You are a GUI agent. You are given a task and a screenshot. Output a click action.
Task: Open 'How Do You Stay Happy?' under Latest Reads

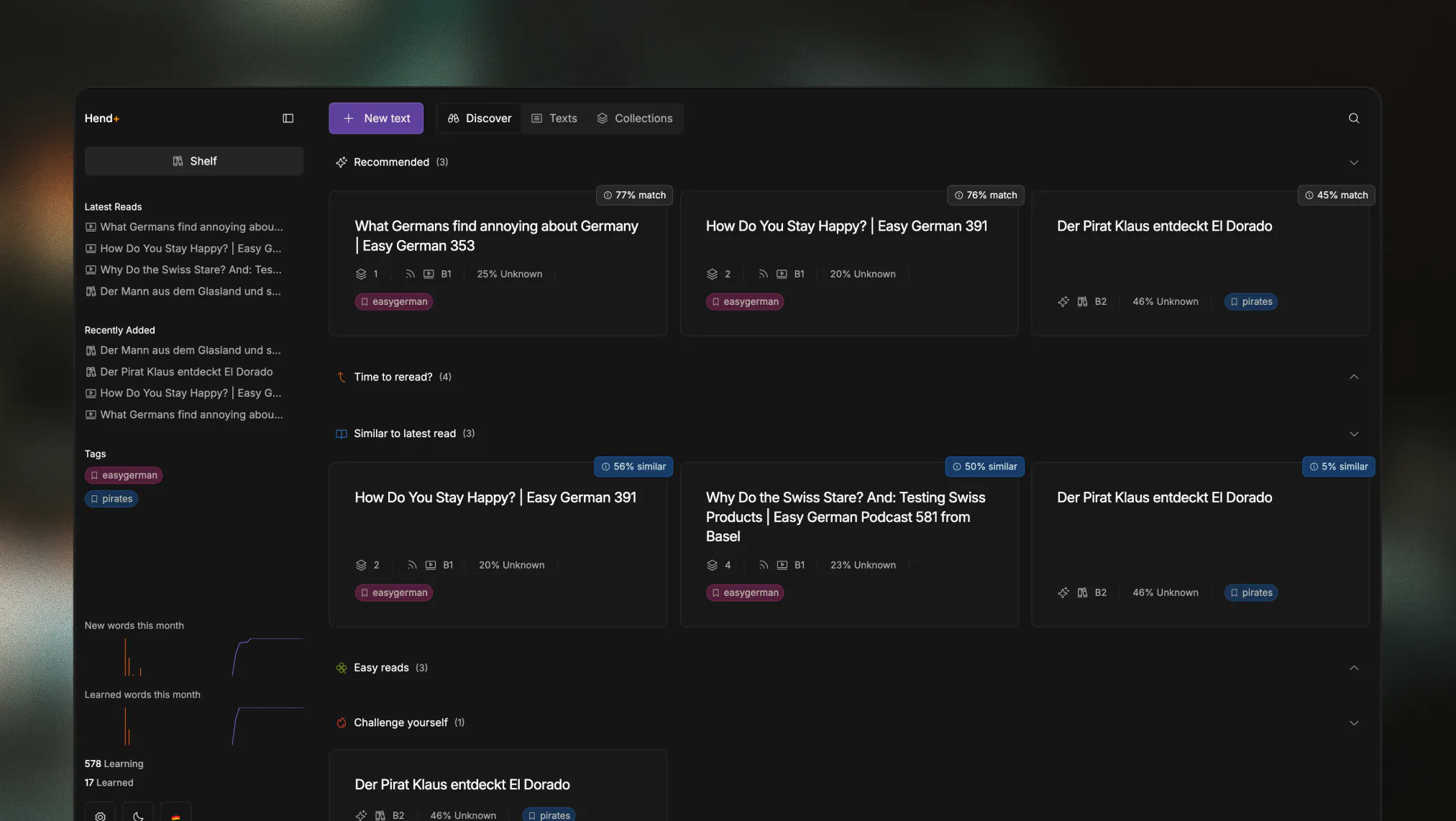183,249
